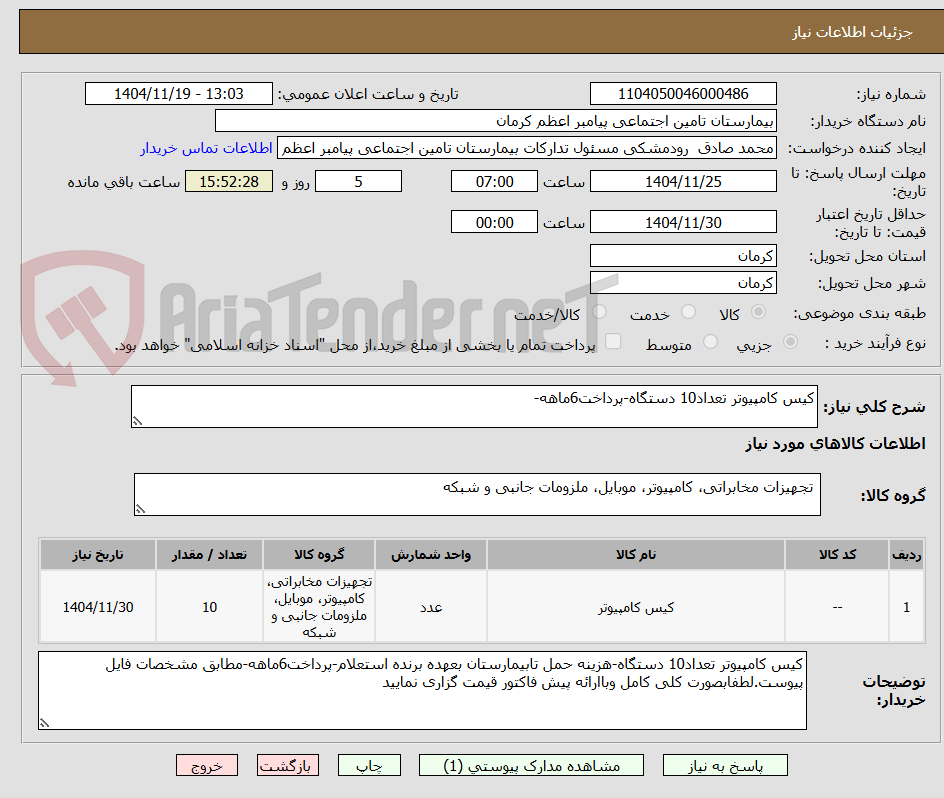Click the item code cell --
Screen dimensions: 944x798
tap(837, 607)
